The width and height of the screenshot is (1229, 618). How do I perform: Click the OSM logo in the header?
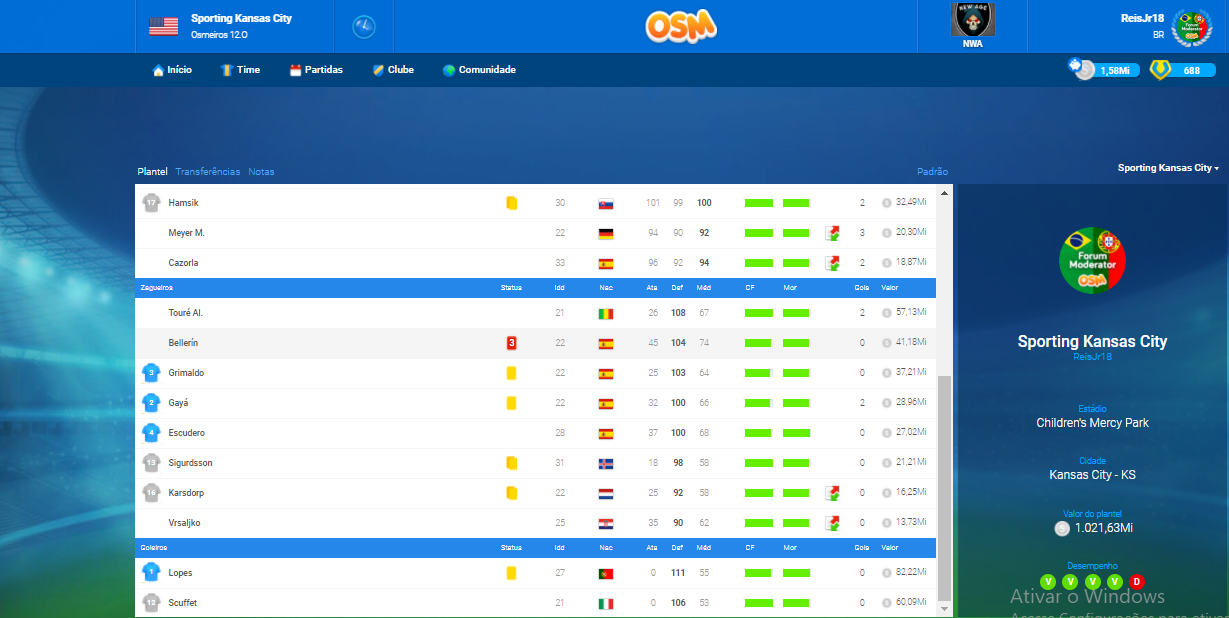681,26
